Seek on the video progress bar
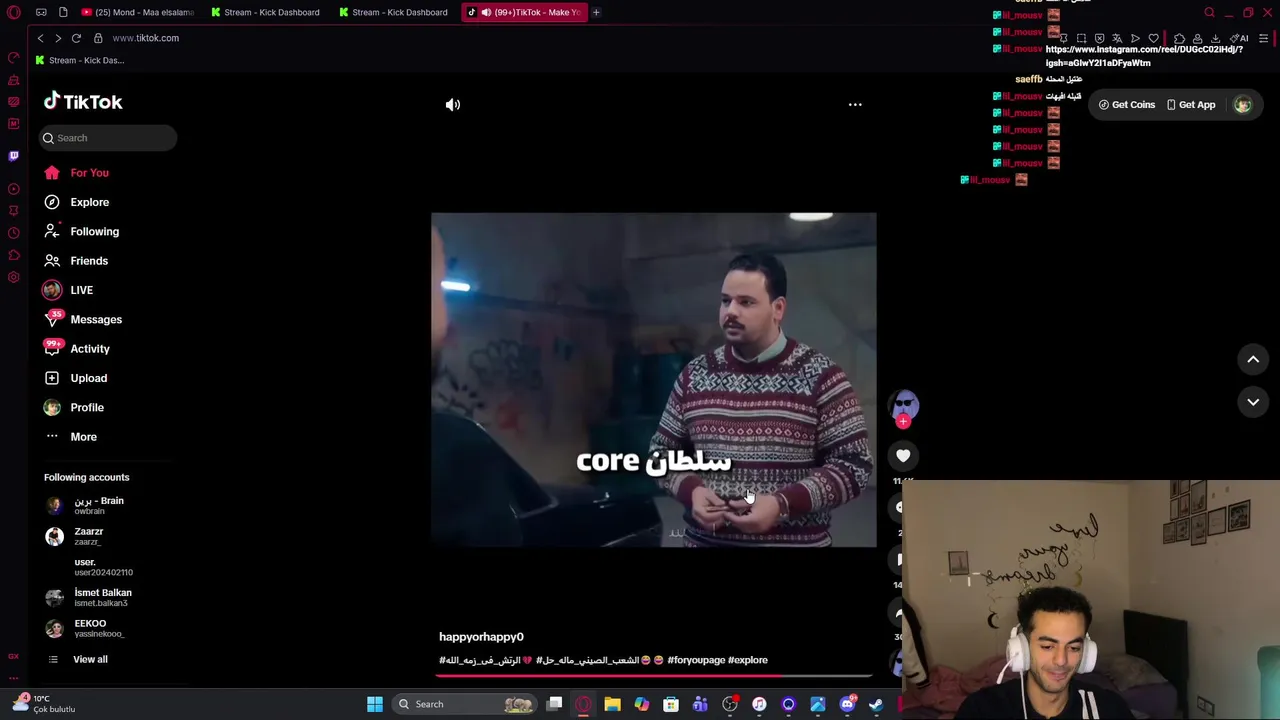Image resolution: width=1280 pixels, height=720 pixels. coord(655,676)
